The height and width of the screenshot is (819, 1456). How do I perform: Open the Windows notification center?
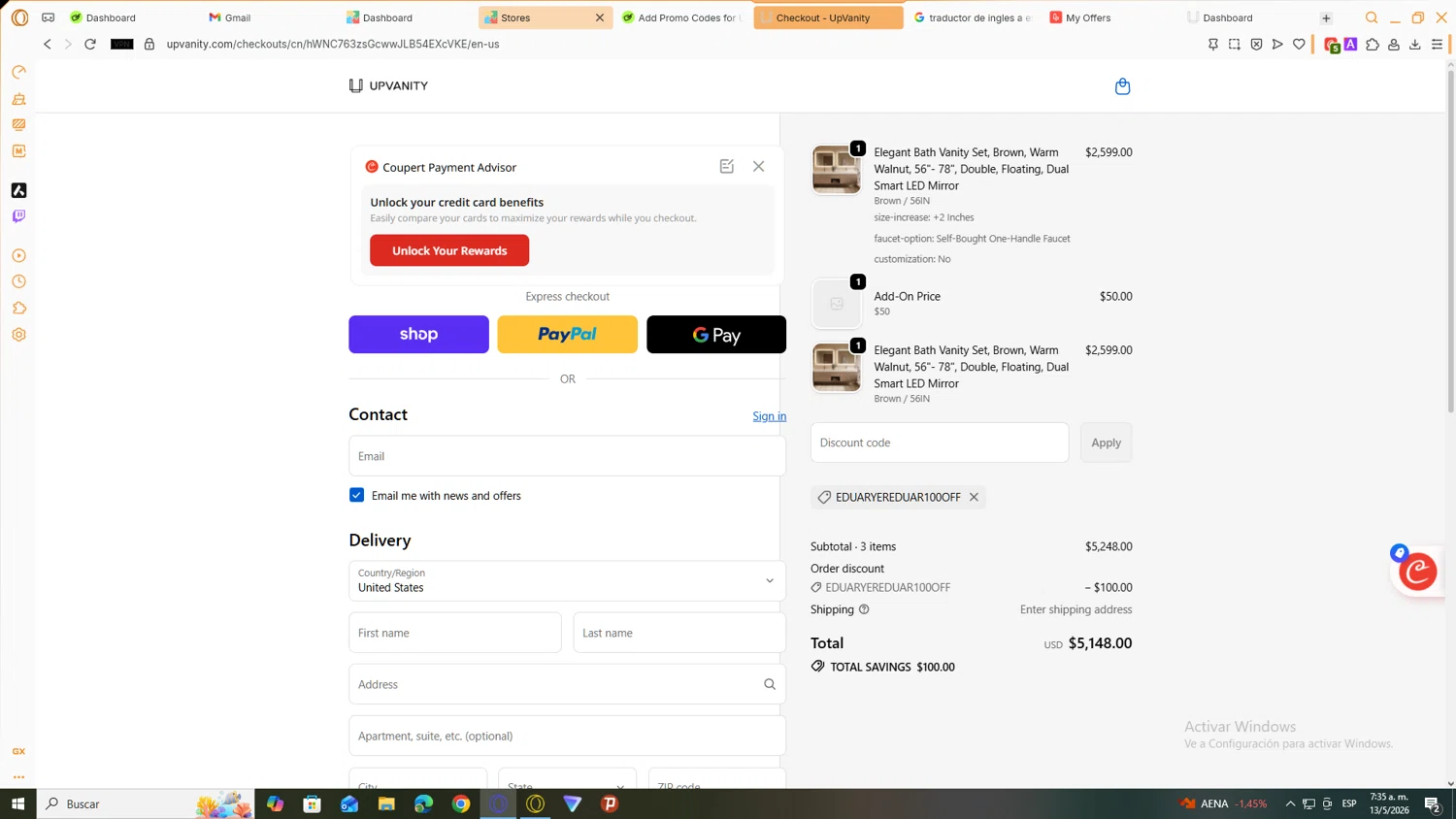tap(1432, 803)
